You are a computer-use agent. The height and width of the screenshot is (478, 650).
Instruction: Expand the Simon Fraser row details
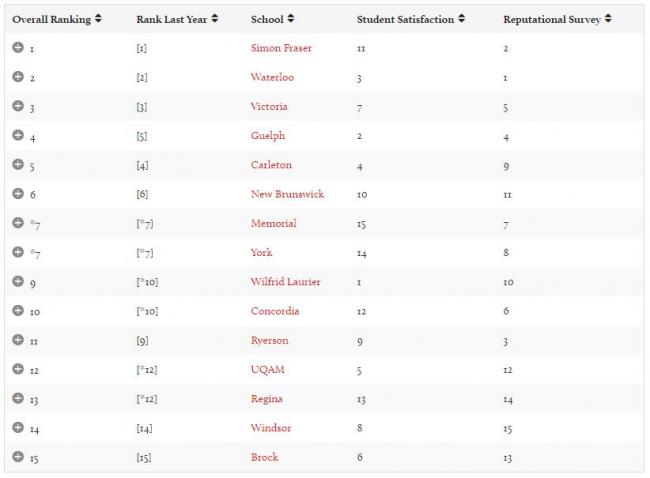18,48
